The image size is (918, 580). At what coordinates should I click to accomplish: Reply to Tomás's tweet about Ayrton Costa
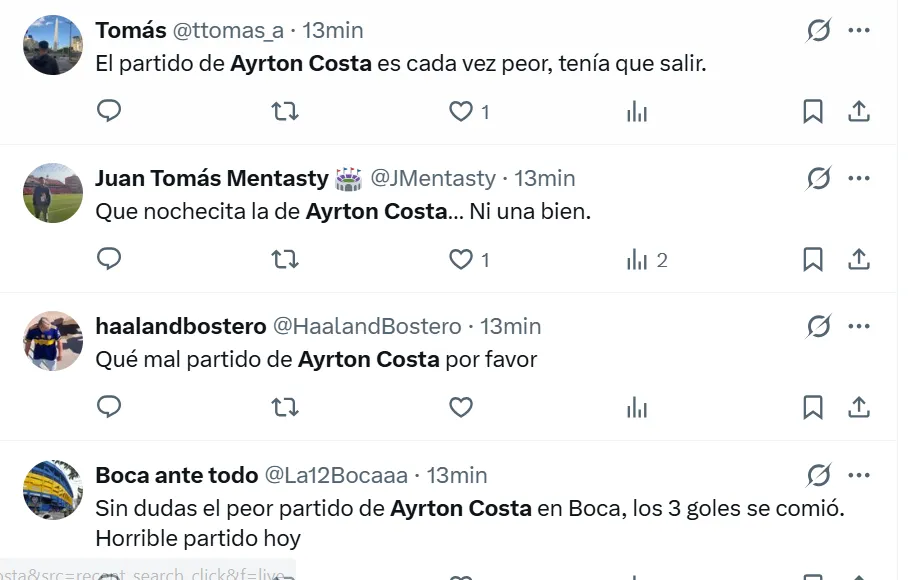point(109,111)
